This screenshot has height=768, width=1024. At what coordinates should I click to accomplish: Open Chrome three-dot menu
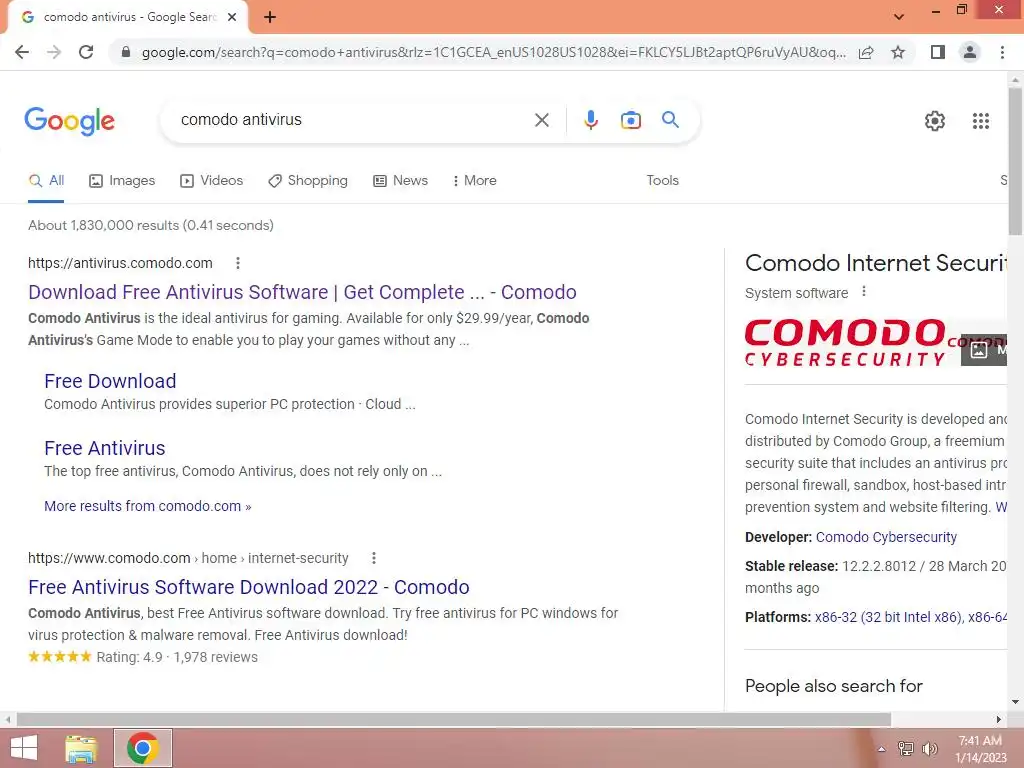pos(1002,52)
